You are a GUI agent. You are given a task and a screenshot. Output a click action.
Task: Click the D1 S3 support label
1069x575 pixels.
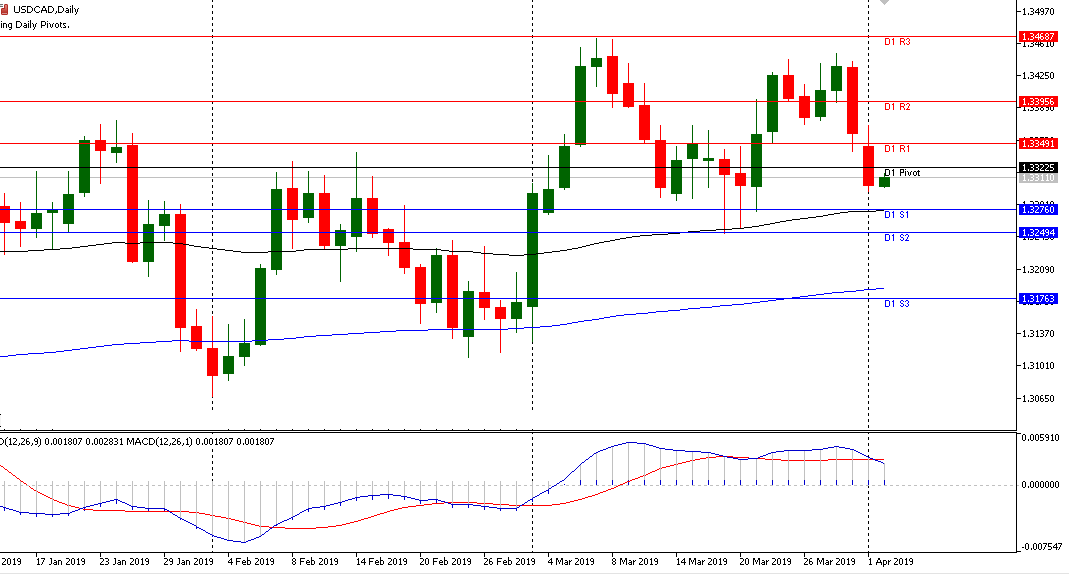896,303
